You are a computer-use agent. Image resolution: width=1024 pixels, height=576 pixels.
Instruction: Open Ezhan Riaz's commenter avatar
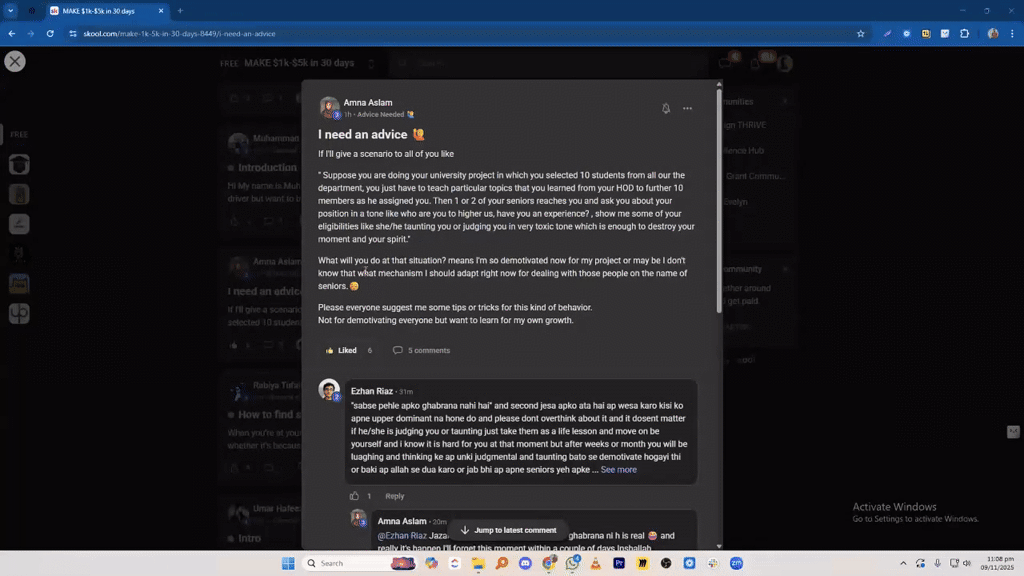pyautogui.click(x=329, y=389)
